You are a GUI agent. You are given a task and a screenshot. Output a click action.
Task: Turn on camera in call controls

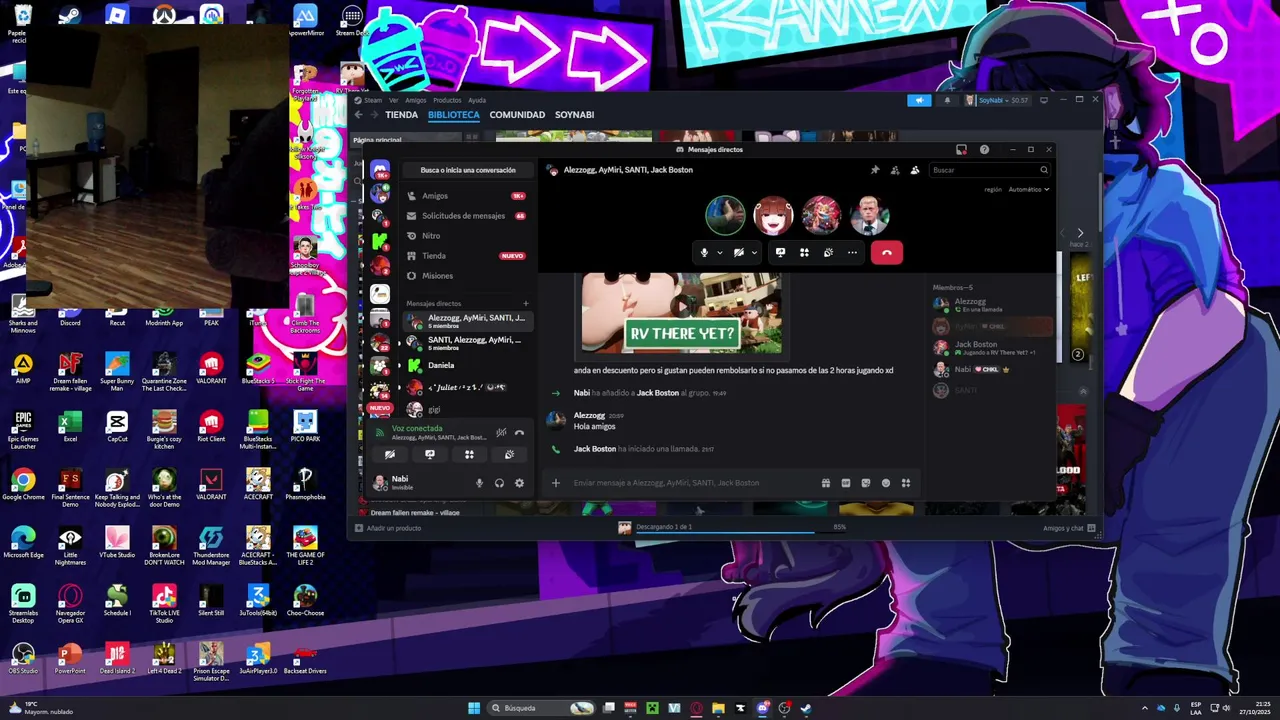tap(739, 253)
